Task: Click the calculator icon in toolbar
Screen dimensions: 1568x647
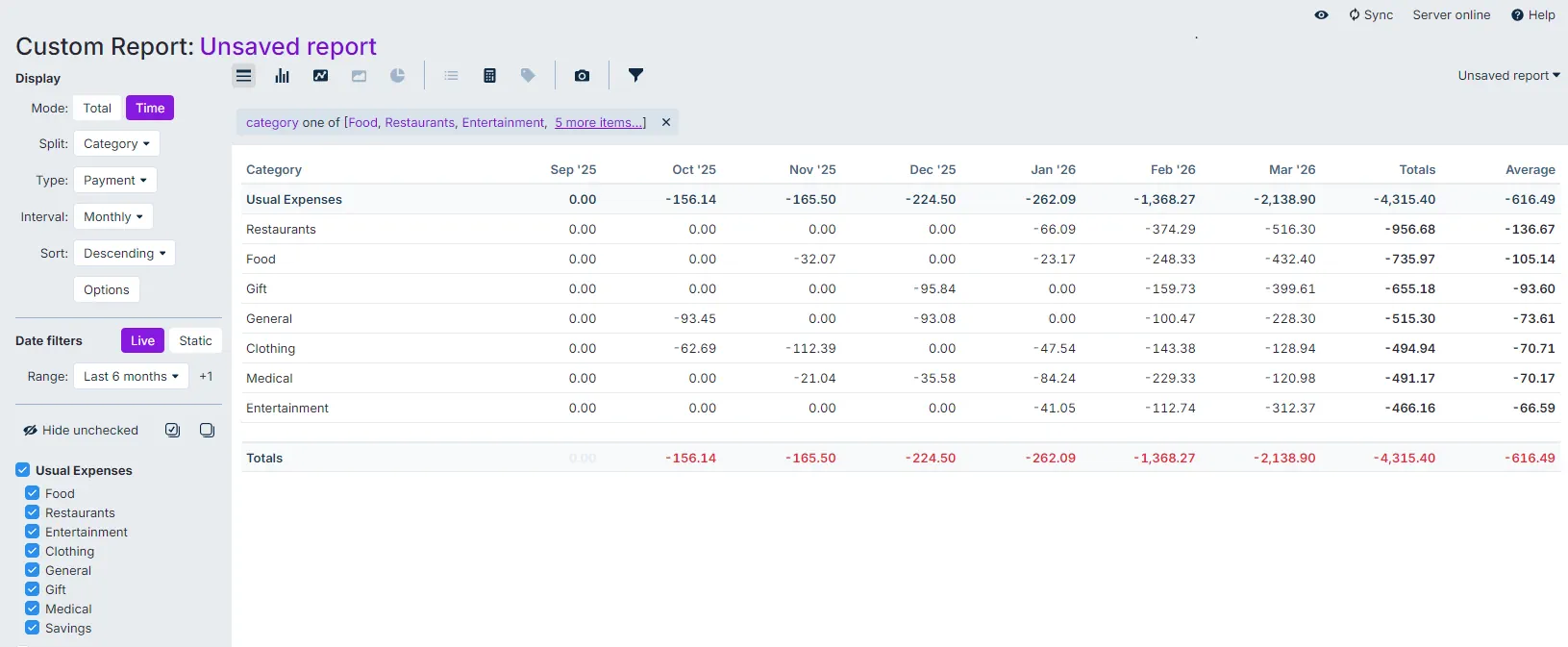Action: pyautogui.click(x=489, y=76)
